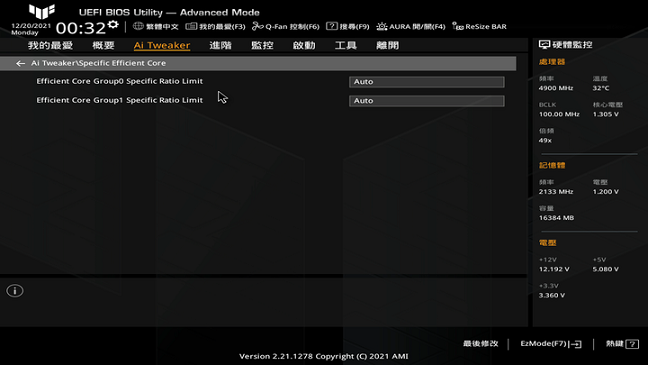Open the 監控 tab
Viewport: 648px width, 365px height.
click(262, 45)
